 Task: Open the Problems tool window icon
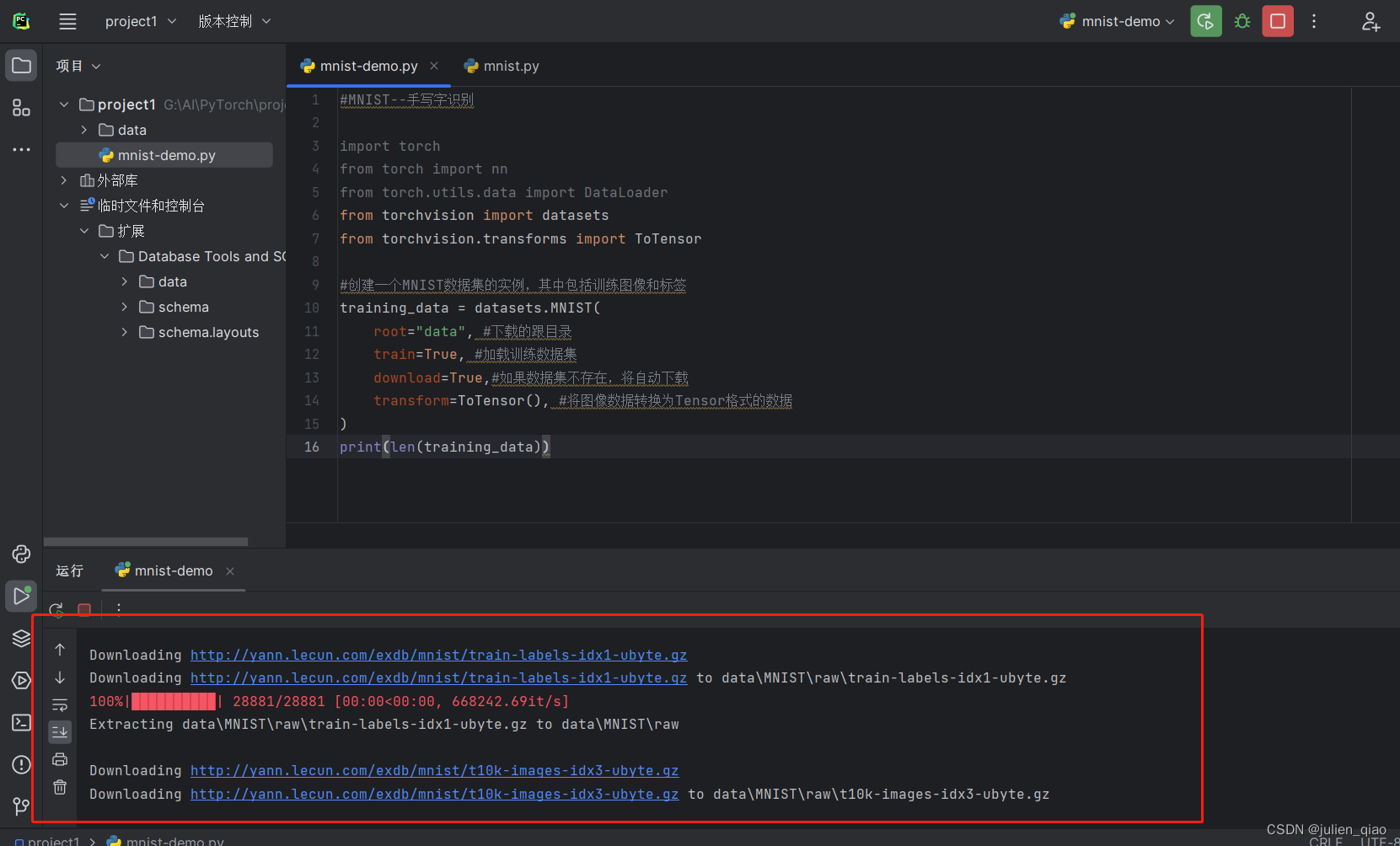21,764
